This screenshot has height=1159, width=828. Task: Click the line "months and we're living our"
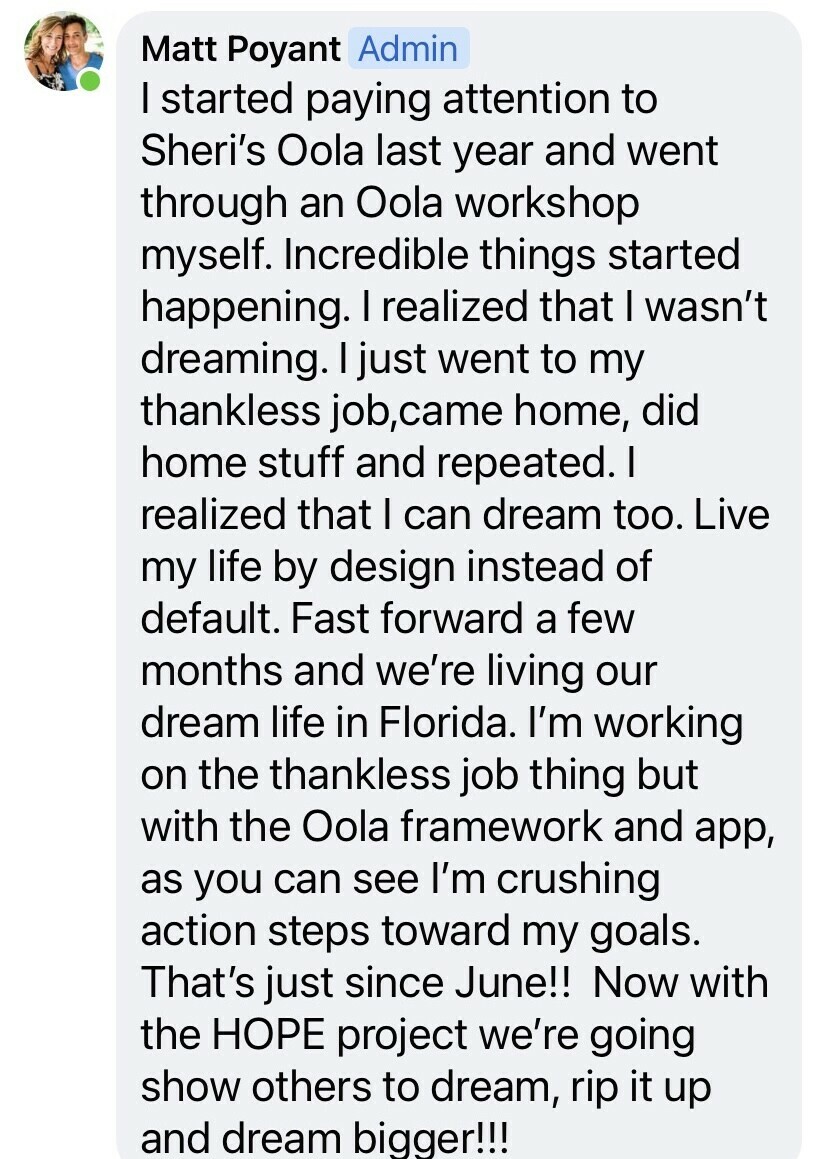(x=398, y=671)
